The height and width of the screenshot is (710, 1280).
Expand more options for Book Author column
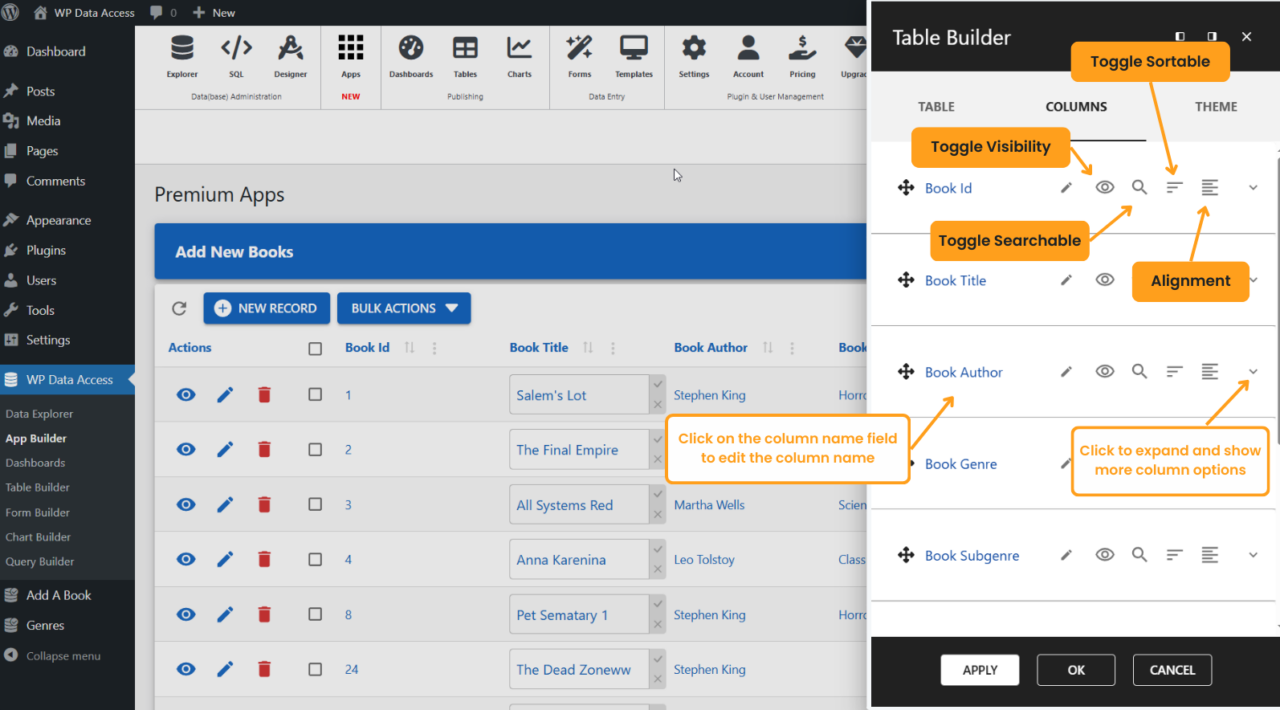tap(1253, 372)
